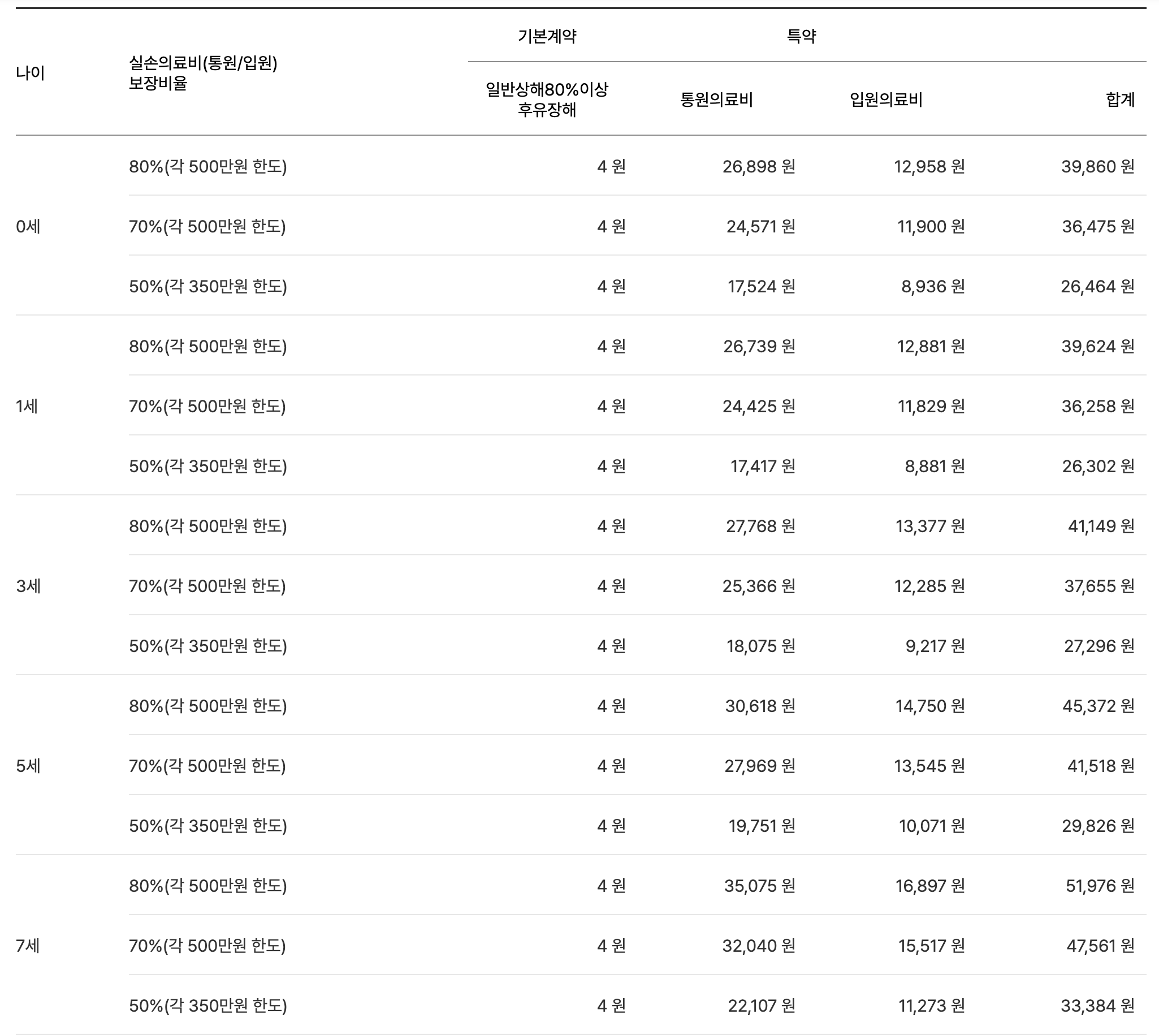Screen dimensions: 1159x1036
Task: Click the 51,976 원 total cell
Action: point(1099,886)
